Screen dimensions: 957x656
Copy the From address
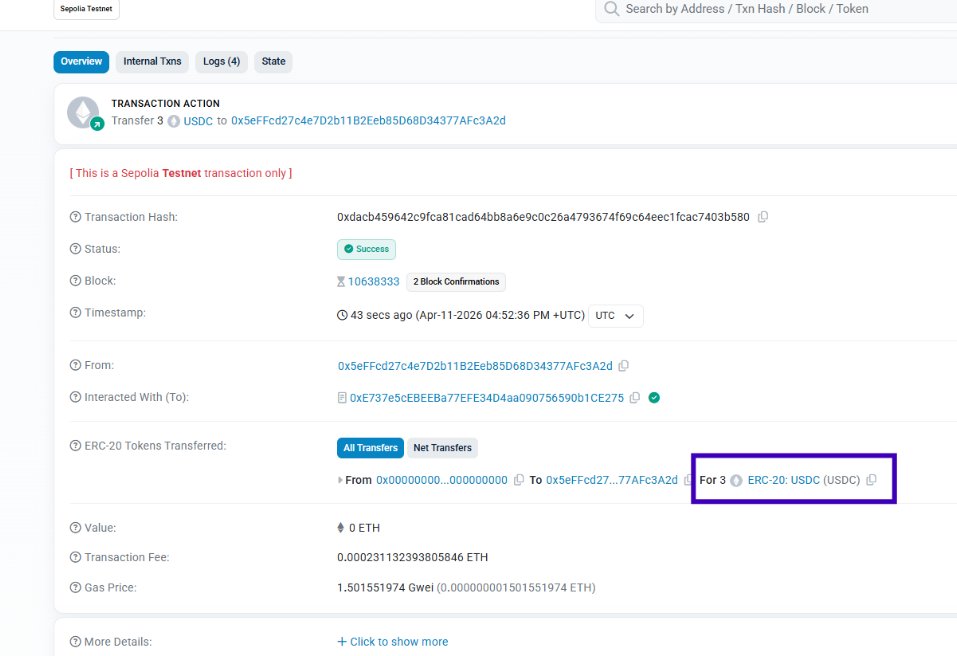tap(623, 366)
